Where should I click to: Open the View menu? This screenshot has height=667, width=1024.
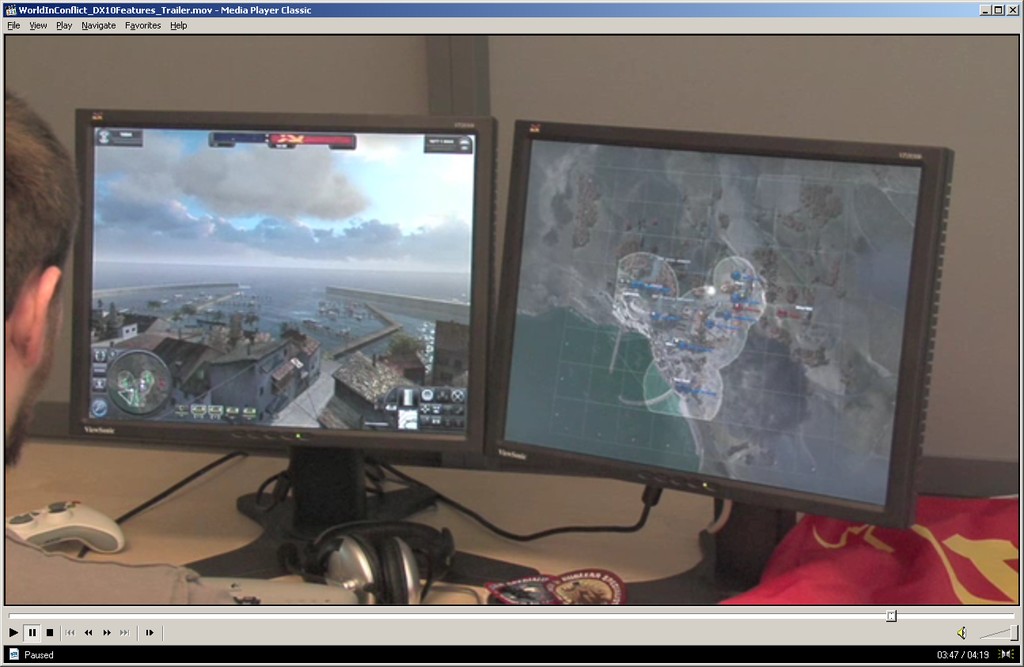[x=38, y=25]
